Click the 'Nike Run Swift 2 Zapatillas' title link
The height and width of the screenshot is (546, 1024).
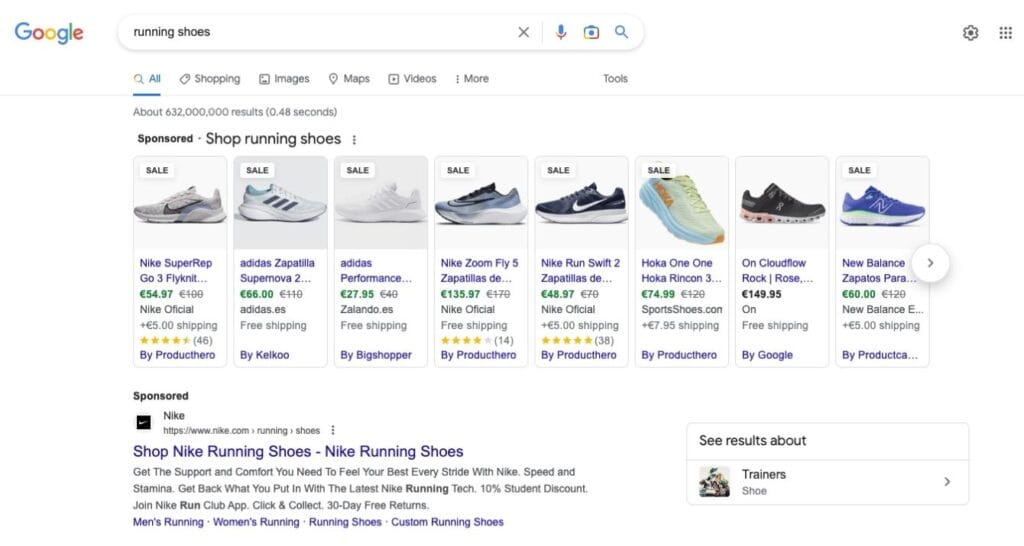click(x=580, y=270)
